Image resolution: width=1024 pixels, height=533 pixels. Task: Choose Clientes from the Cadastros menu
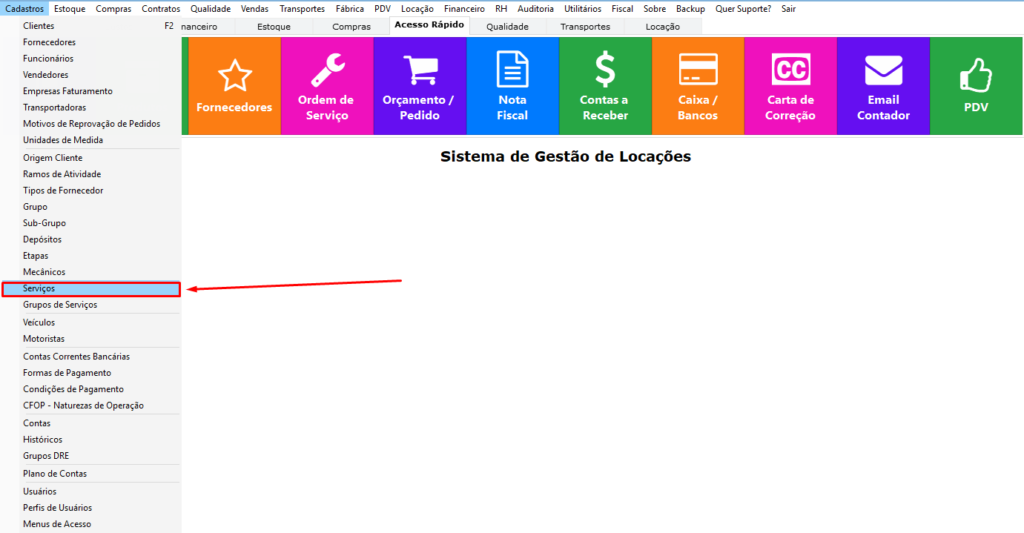(39, 26)
